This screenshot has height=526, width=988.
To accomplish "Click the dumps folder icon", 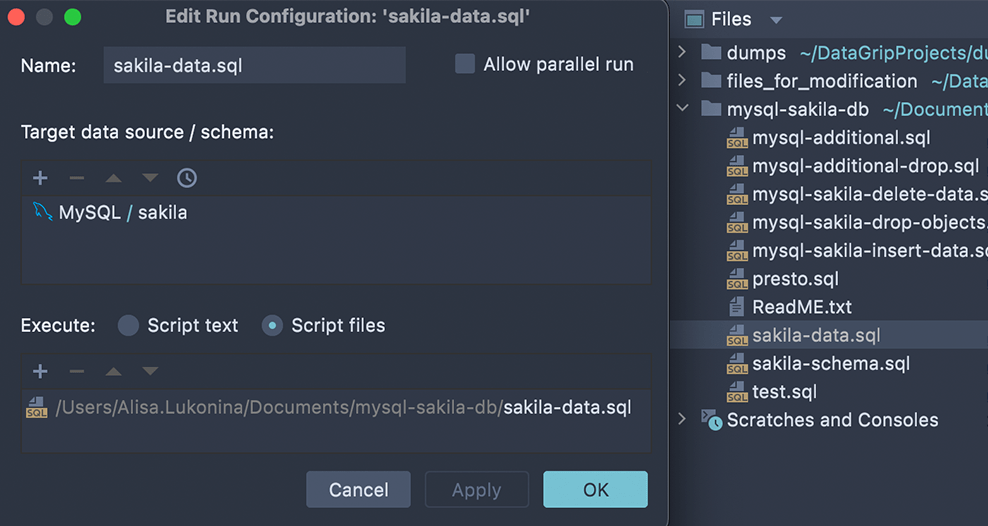I will (x=711, y=52).
